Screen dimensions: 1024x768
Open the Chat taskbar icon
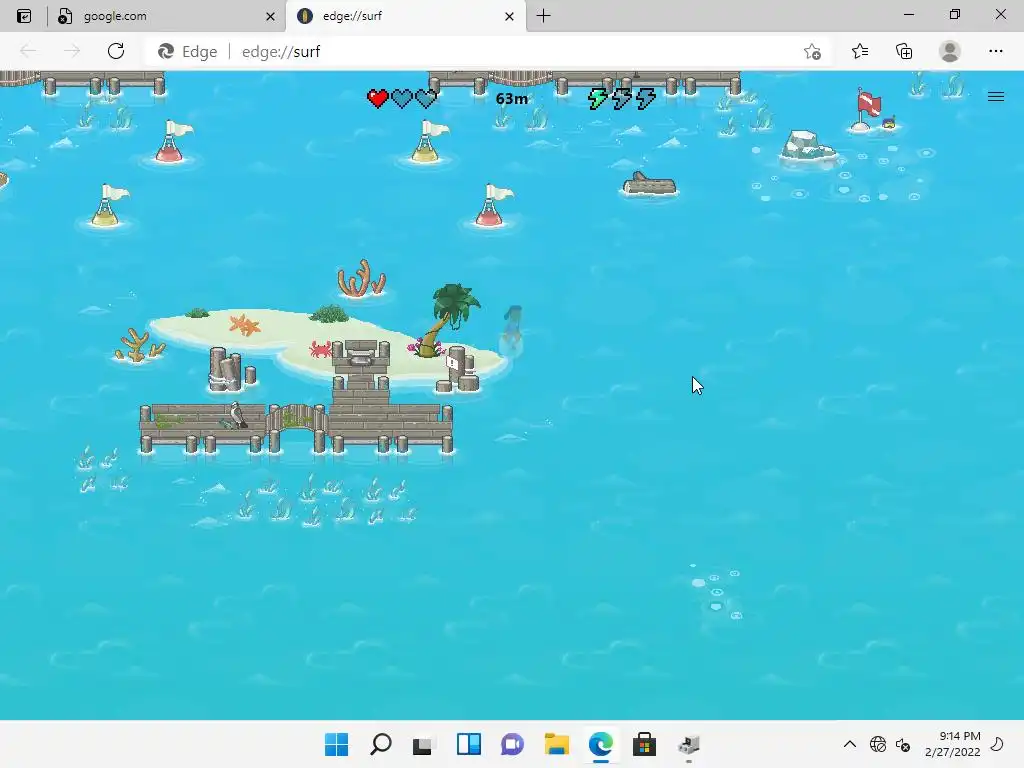tap(512, 744)
